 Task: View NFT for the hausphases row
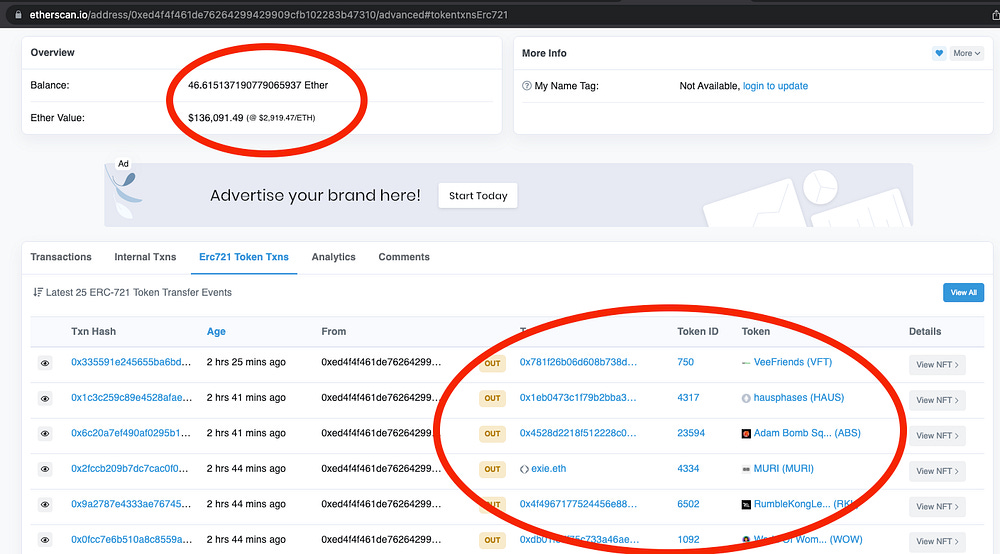click(x=937, y=400)
